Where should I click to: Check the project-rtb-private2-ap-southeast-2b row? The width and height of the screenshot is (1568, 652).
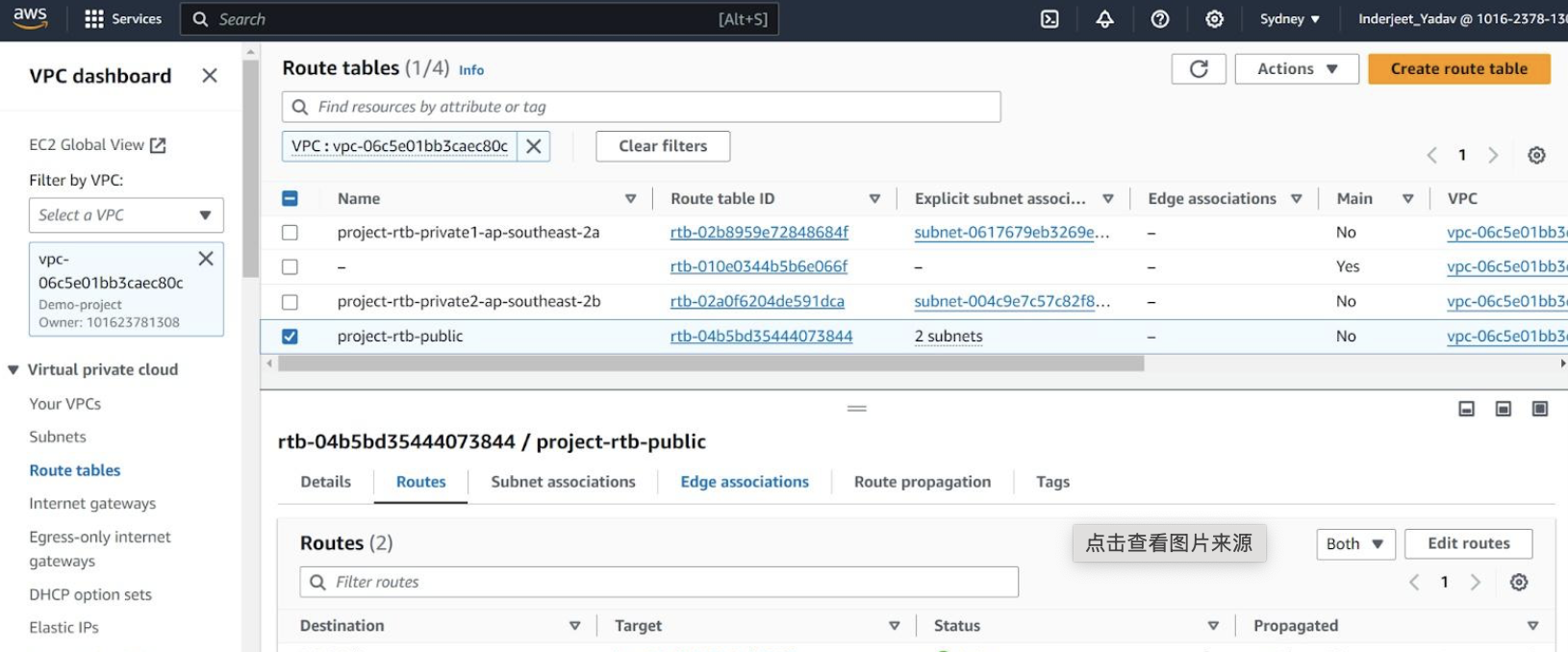coord(290,302)
